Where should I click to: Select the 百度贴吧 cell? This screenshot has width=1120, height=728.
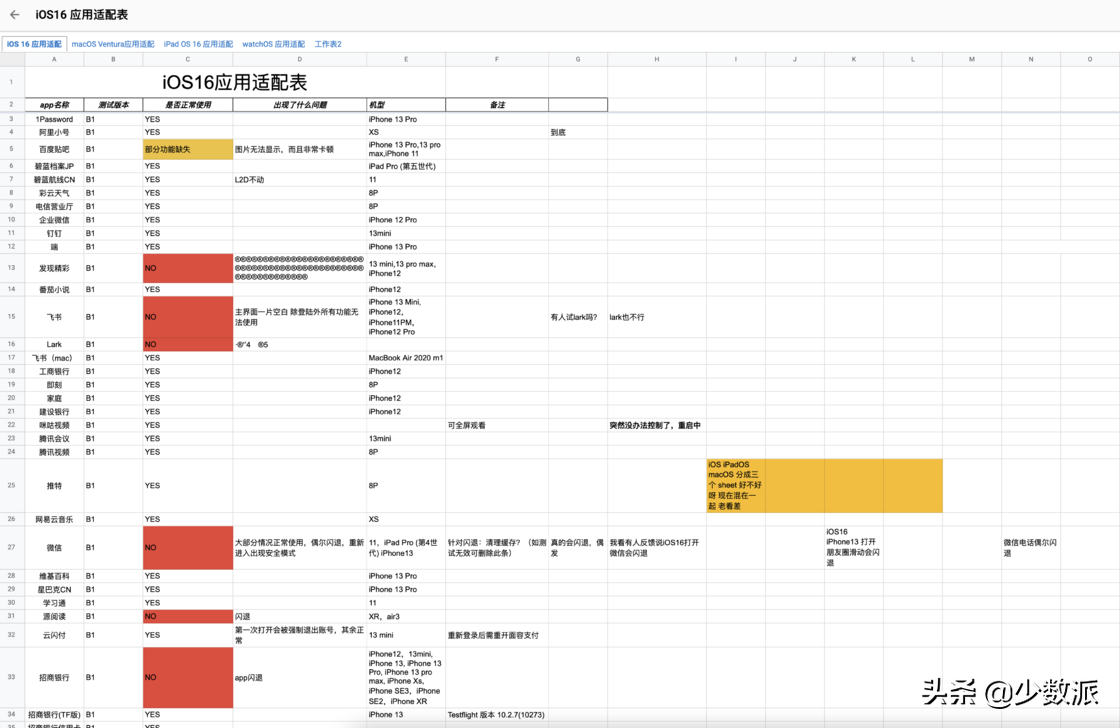[54, 149]
